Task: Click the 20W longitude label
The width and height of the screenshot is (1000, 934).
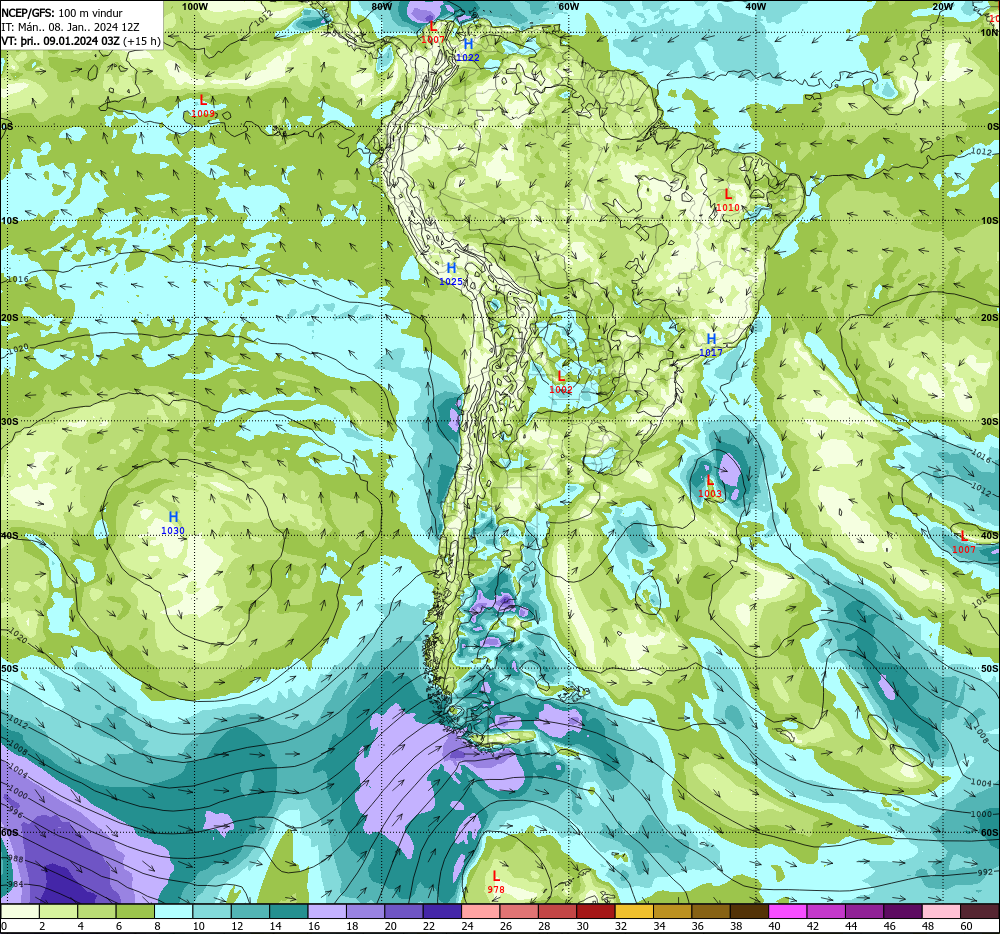Action: (942, 6)
